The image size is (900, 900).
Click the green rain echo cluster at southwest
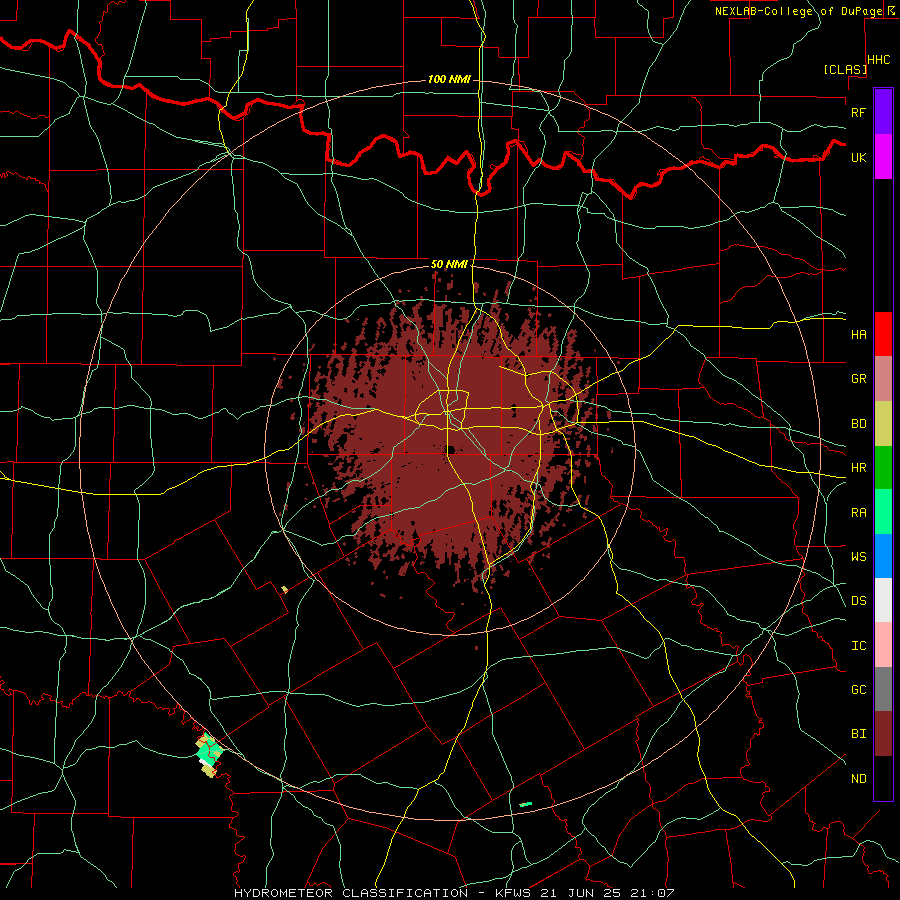(209, 755)
